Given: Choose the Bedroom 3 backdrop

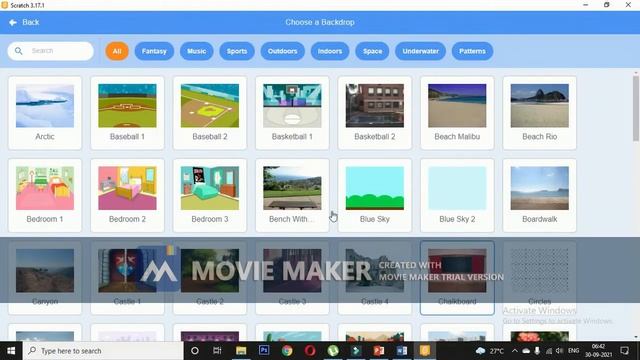Looking at the screenshot, I should [x=210, y=196].
